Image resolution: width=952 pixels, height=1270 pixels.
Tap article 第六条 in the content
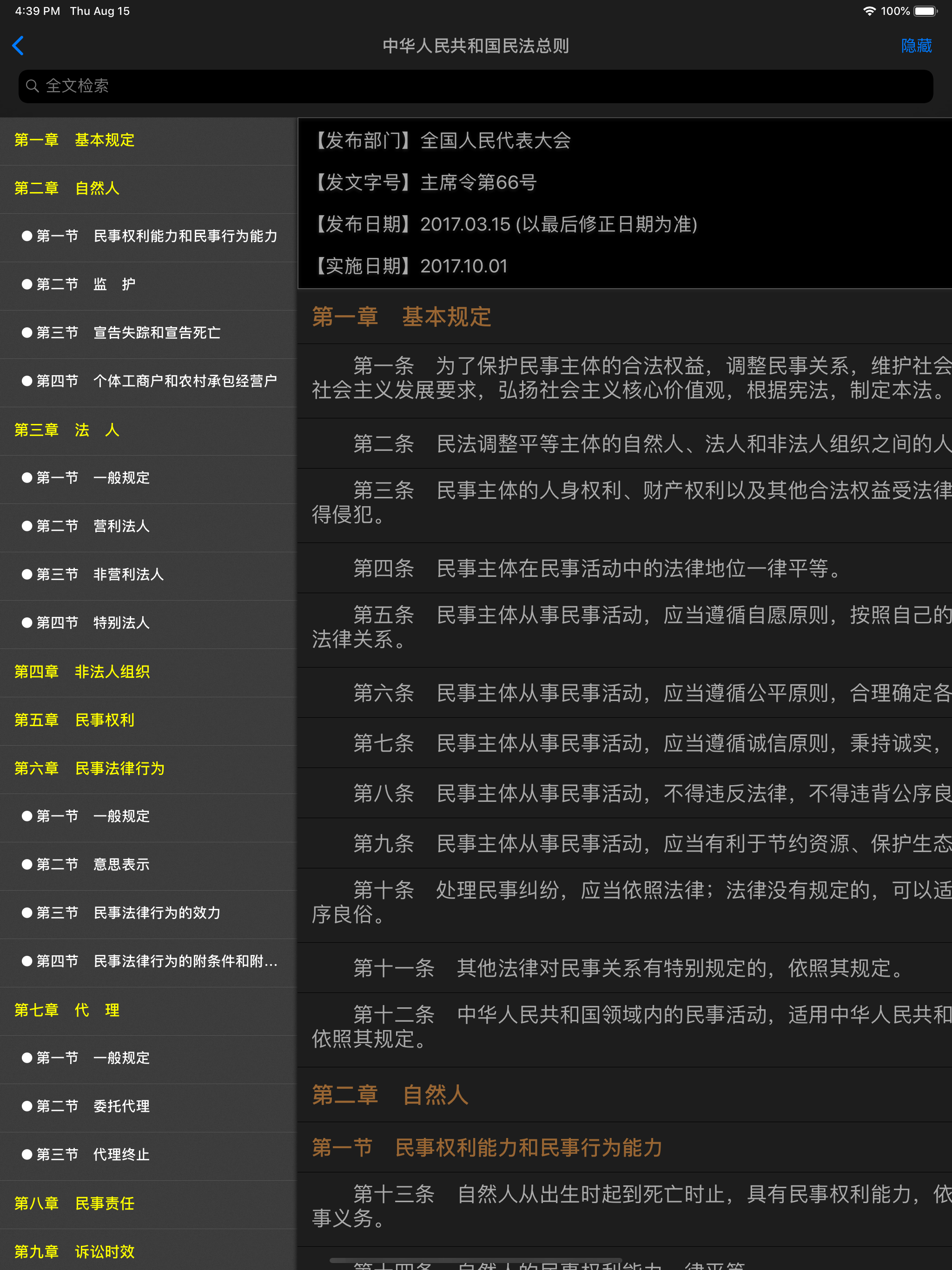625,693
